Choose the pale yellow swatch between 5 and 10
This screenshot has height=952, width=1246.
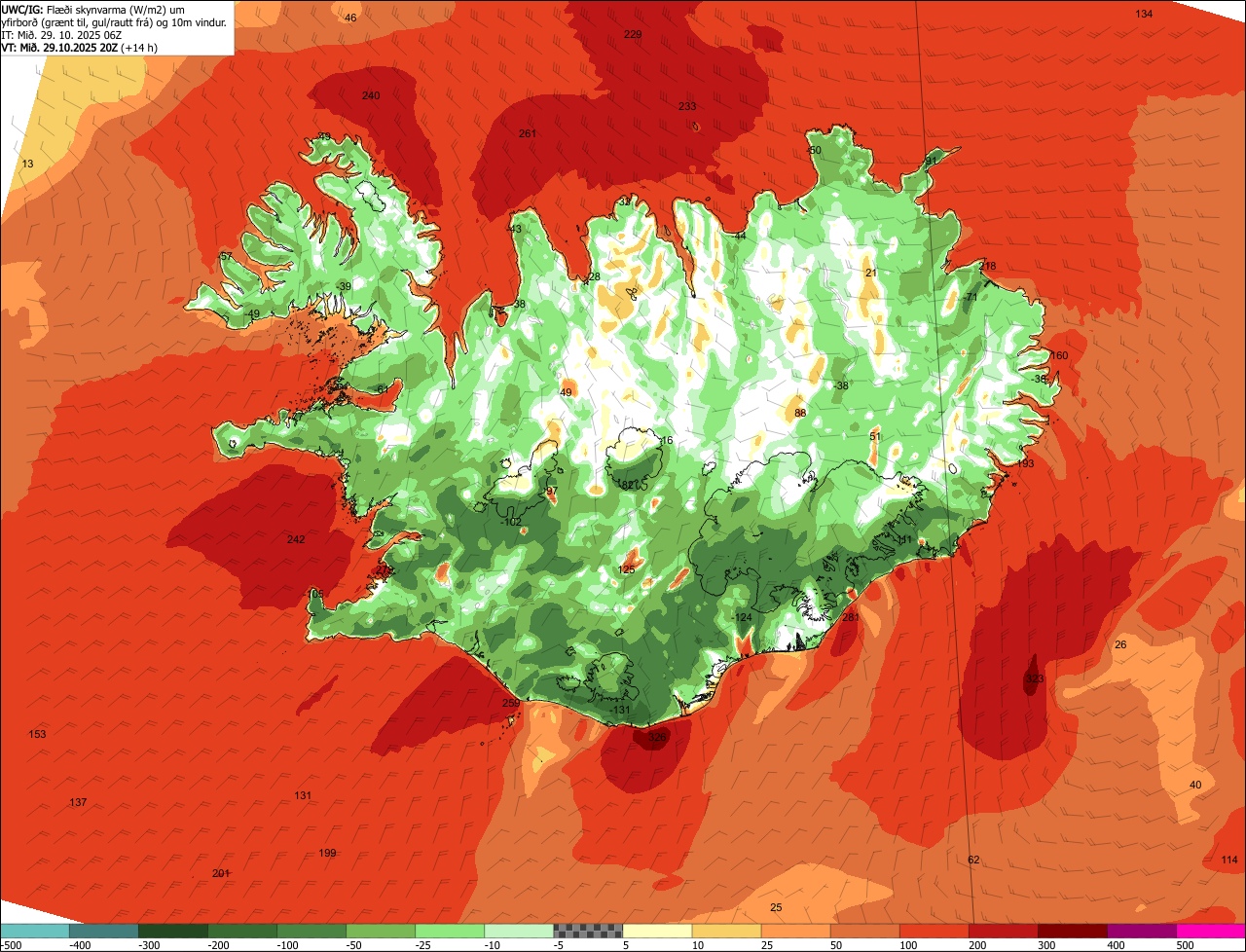pyautogui.click(x=657, y=931)
